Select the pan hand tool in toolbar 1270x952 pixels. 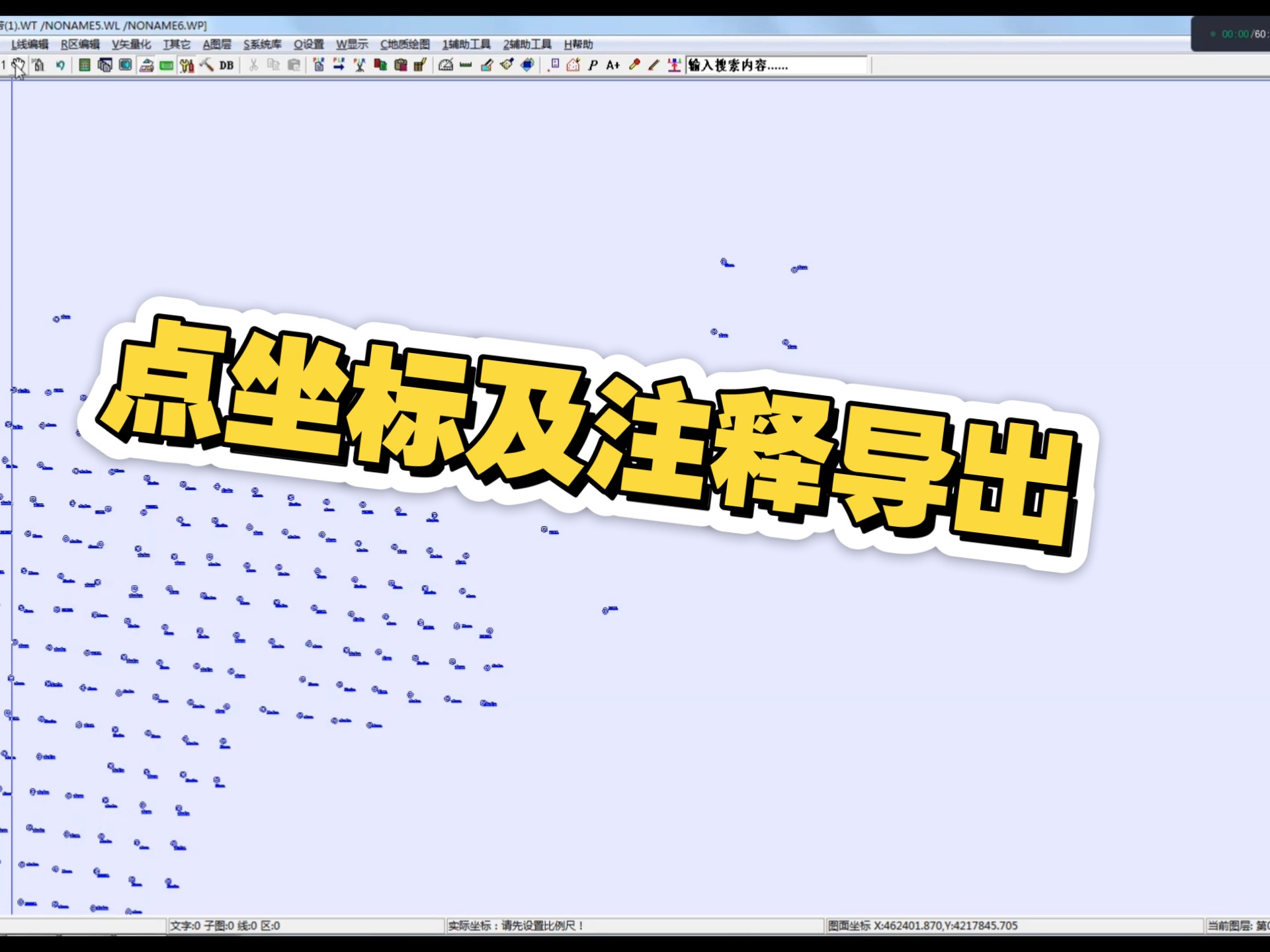(x=19, y=65)
